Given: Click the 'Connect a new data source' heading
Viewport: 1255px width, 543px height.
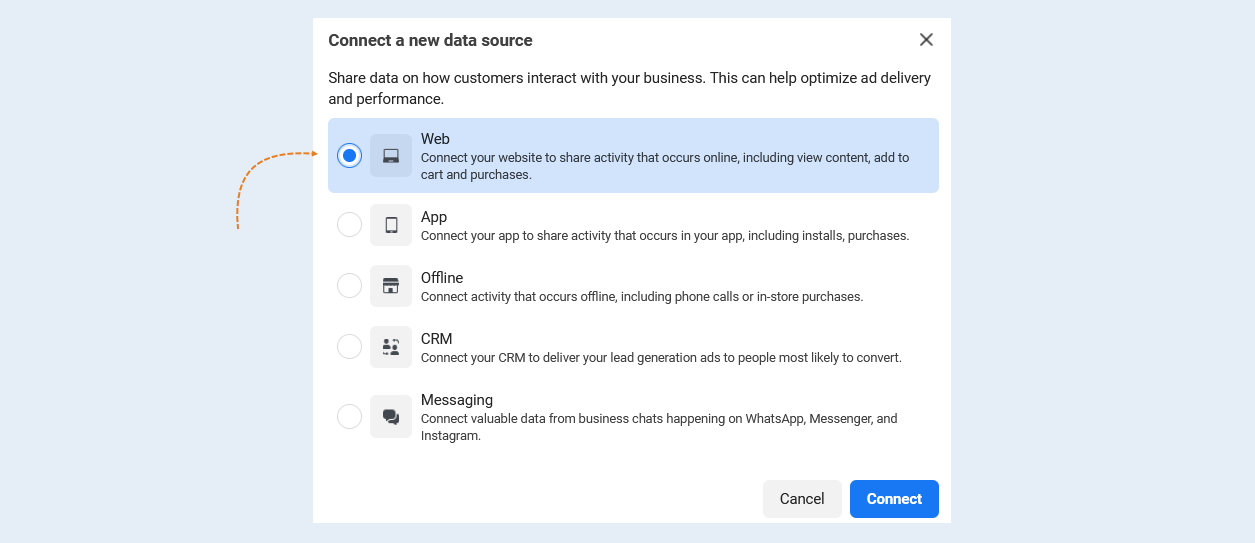Looking at the screenshot, I should (x=430, y=40).
